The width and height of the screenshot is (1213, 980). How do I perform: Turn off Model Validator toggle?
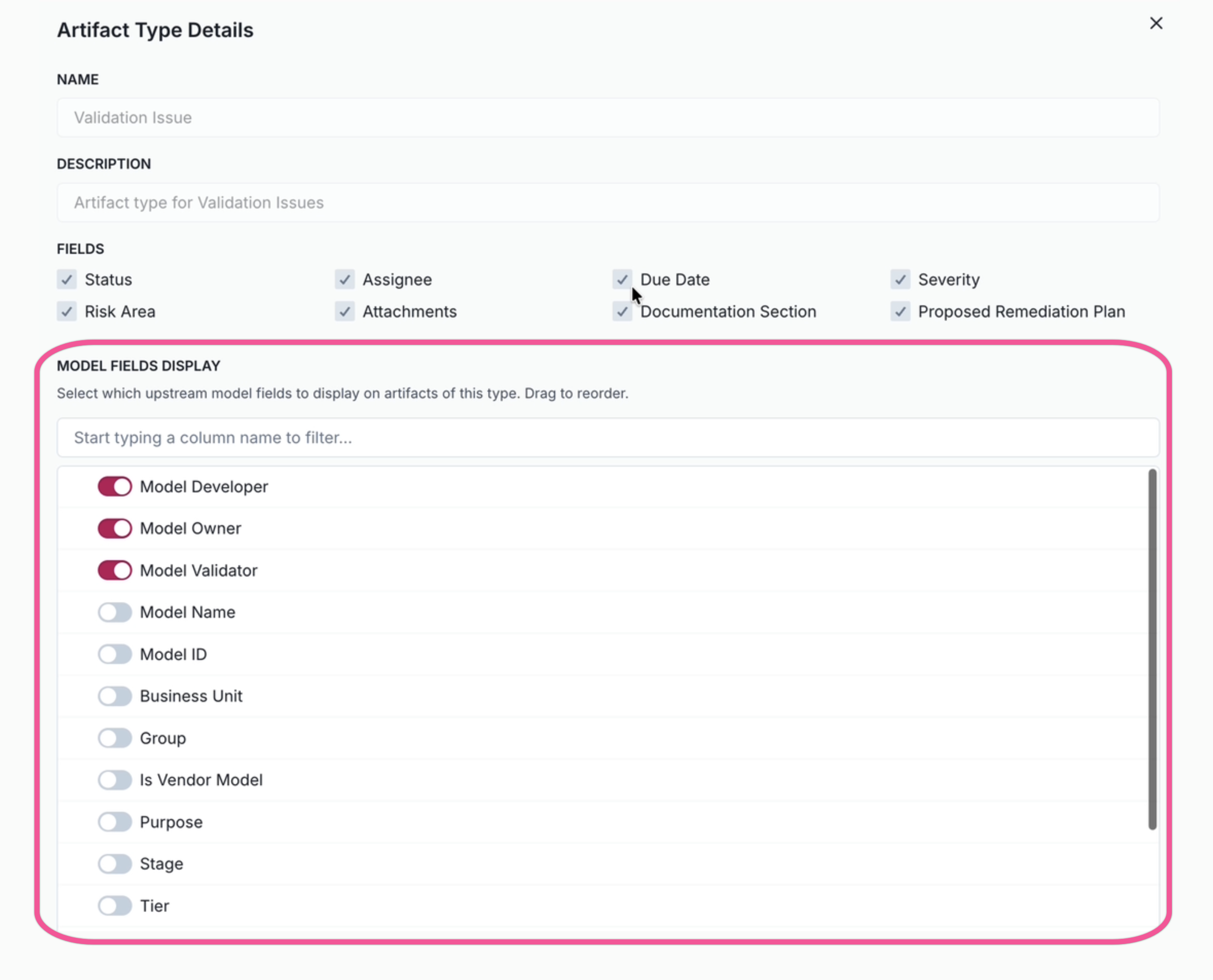pyautogui.click(x=115, y=570)
